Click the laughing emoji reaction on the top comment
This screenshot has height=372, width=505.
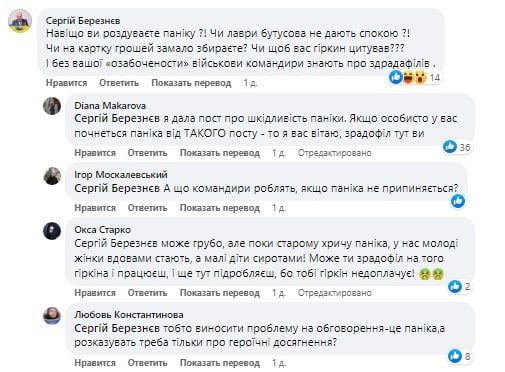pyautogui.click(x=409, y=77)
